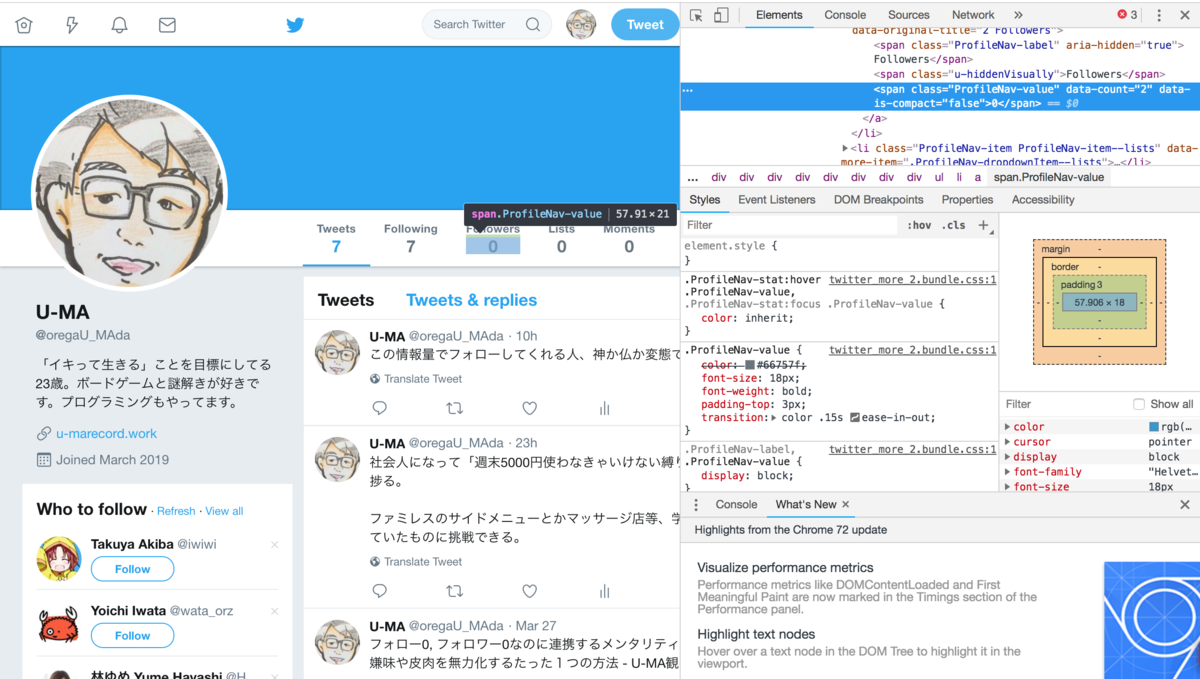
Task: Open the Network tab
Action: coord(973,15)
